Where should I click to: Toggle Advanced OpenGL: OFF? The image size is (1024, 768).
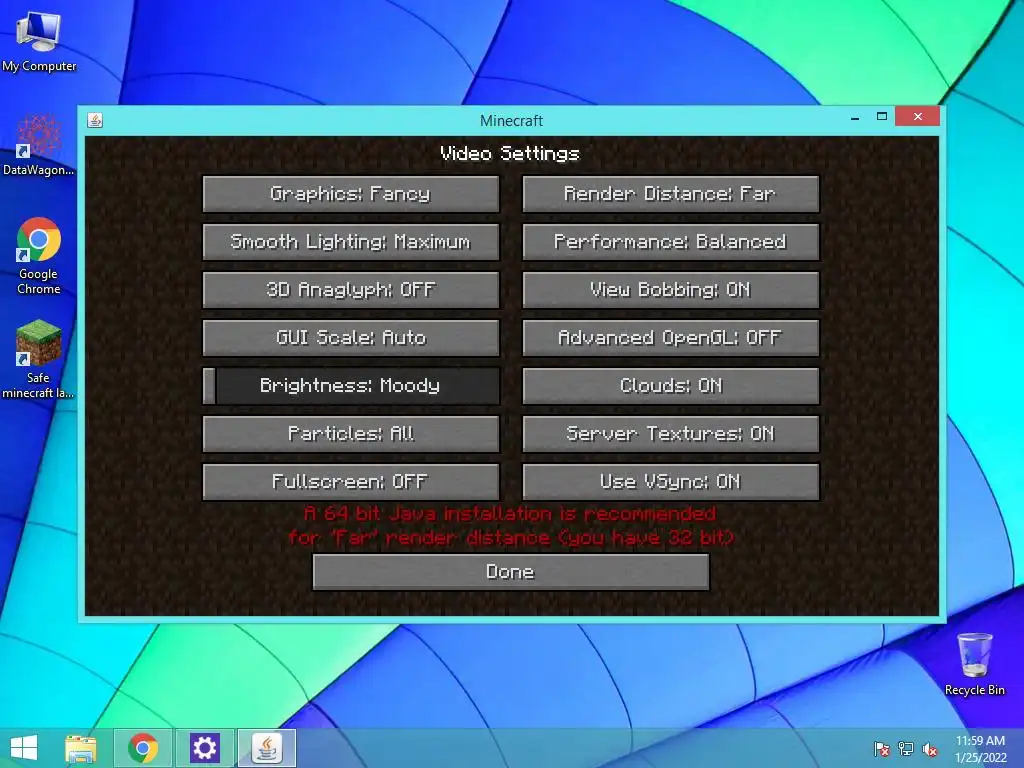671,338
